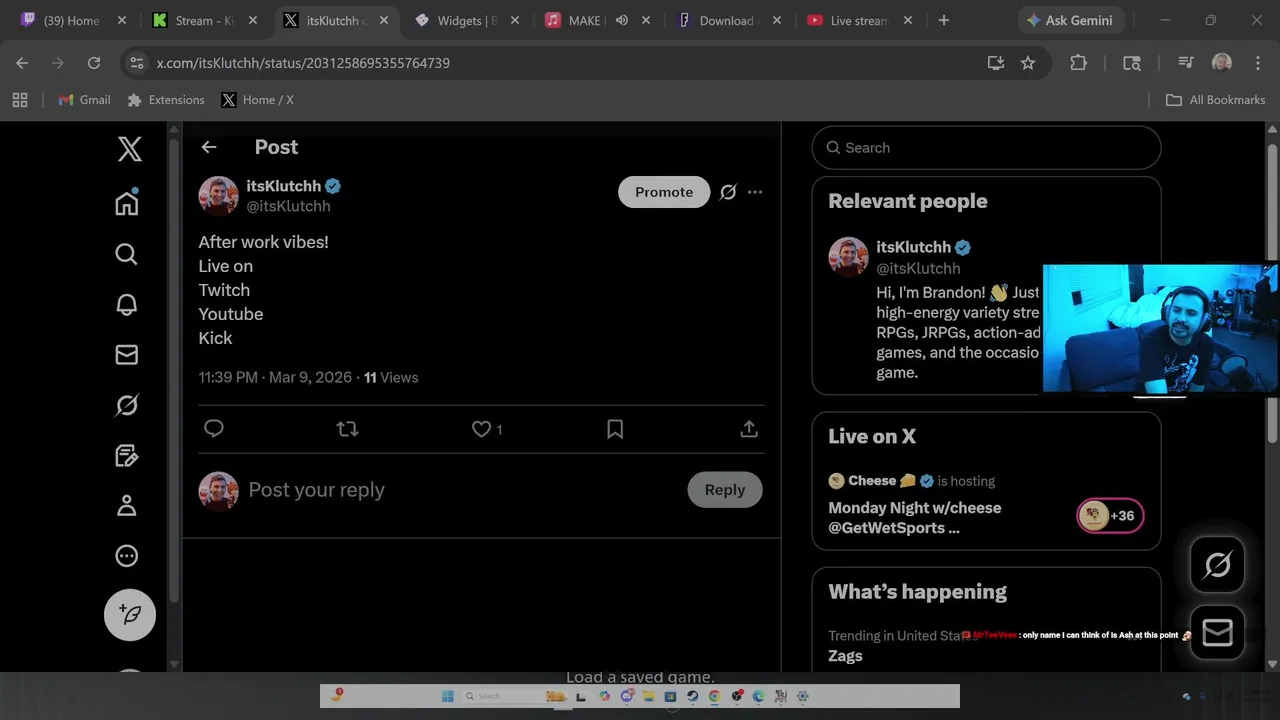Viewport: 1280px width, 720px height.
Task: Click the Reply button
Action: pos(725,490)
